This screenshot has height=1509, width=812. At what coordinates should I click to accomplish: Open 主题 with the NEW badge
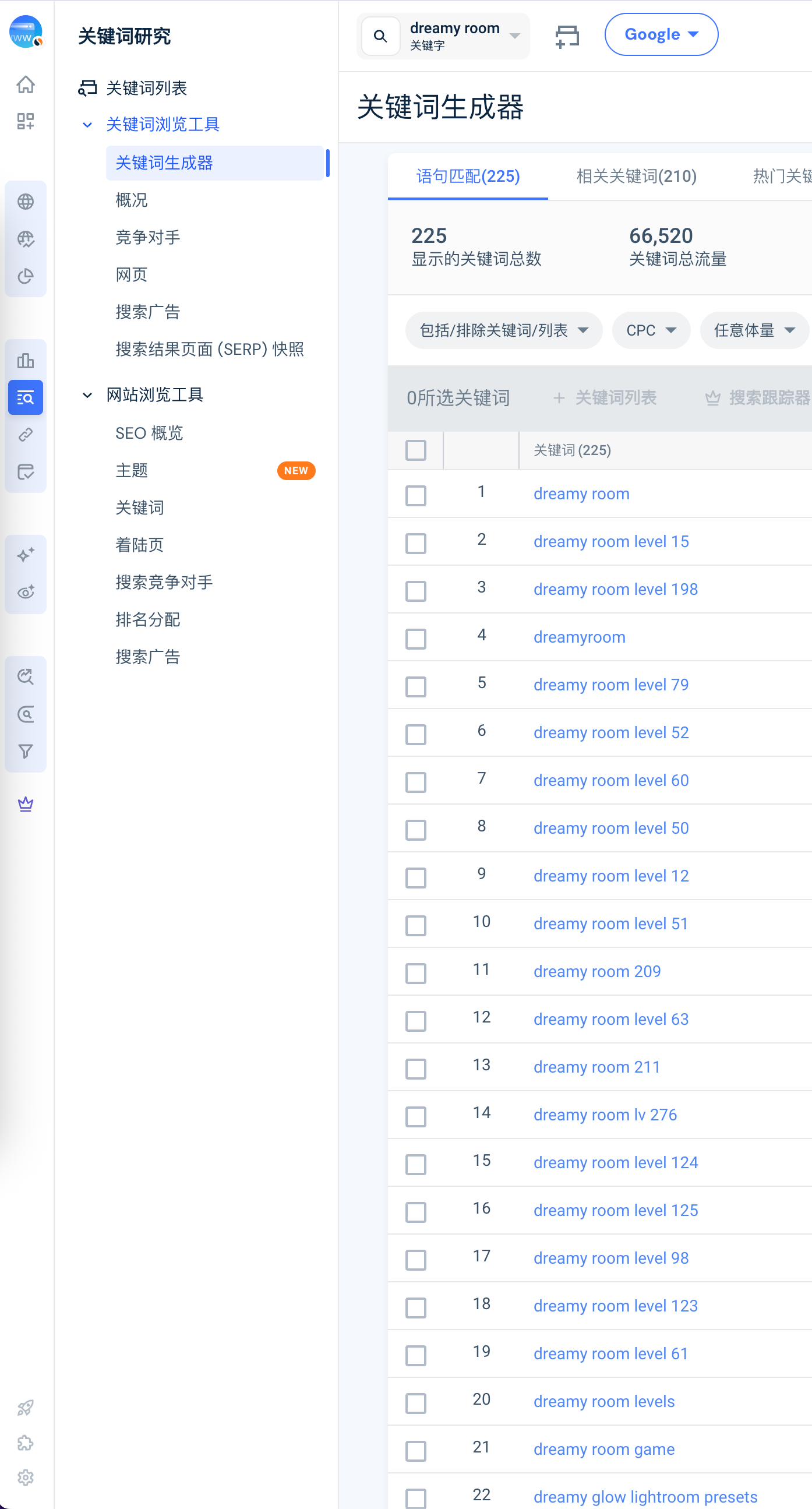(x=214, y=470)
